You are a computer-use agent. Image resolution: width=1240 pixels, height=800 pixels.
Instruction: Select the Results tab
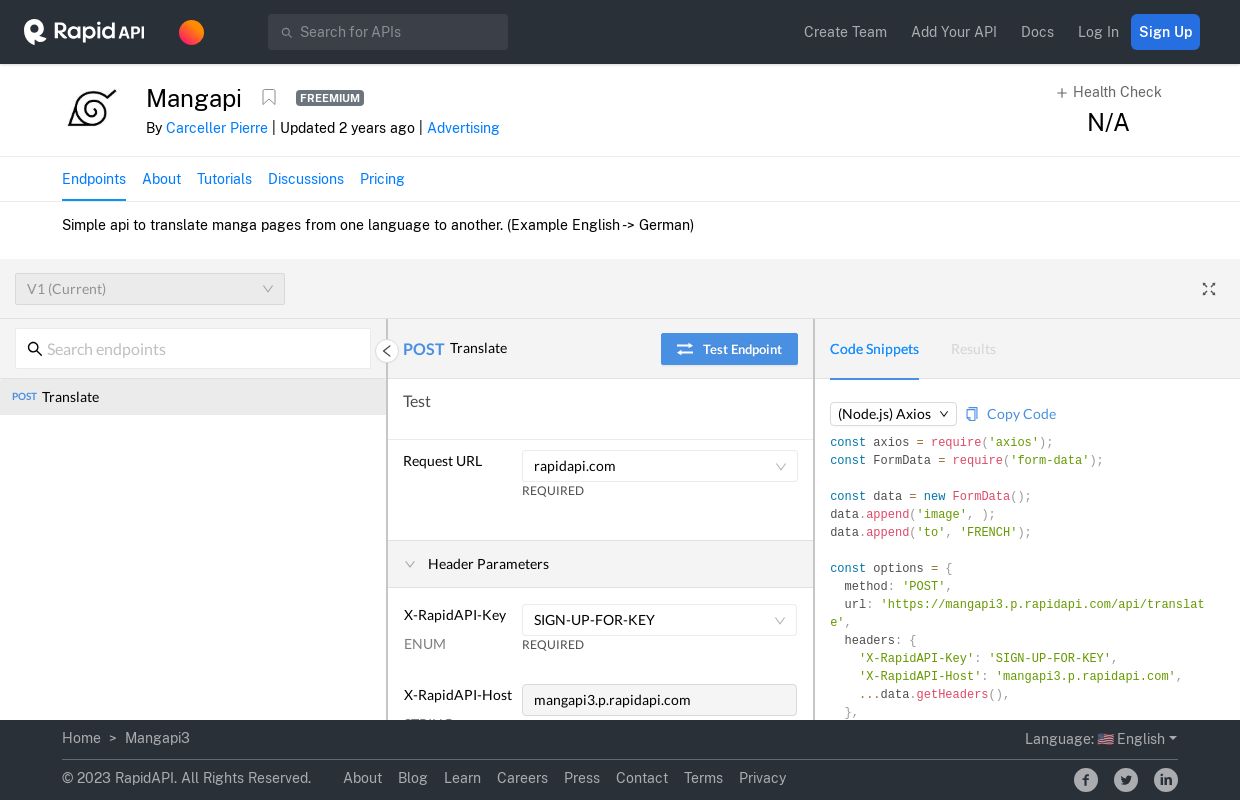[973, 349]
